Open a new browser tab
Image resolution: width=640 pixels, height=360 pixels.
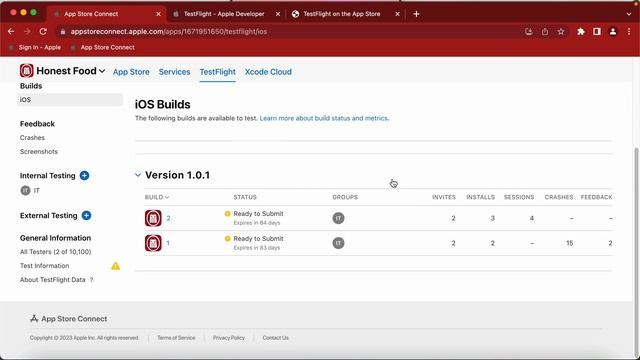click(416, 14)
